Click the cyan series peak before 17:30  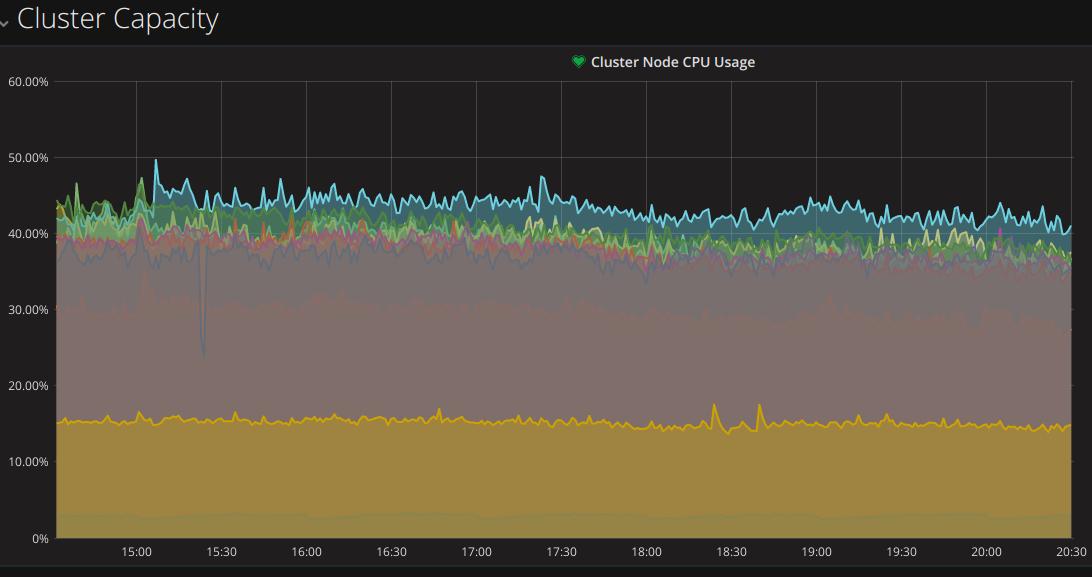[x=542, y=177]
